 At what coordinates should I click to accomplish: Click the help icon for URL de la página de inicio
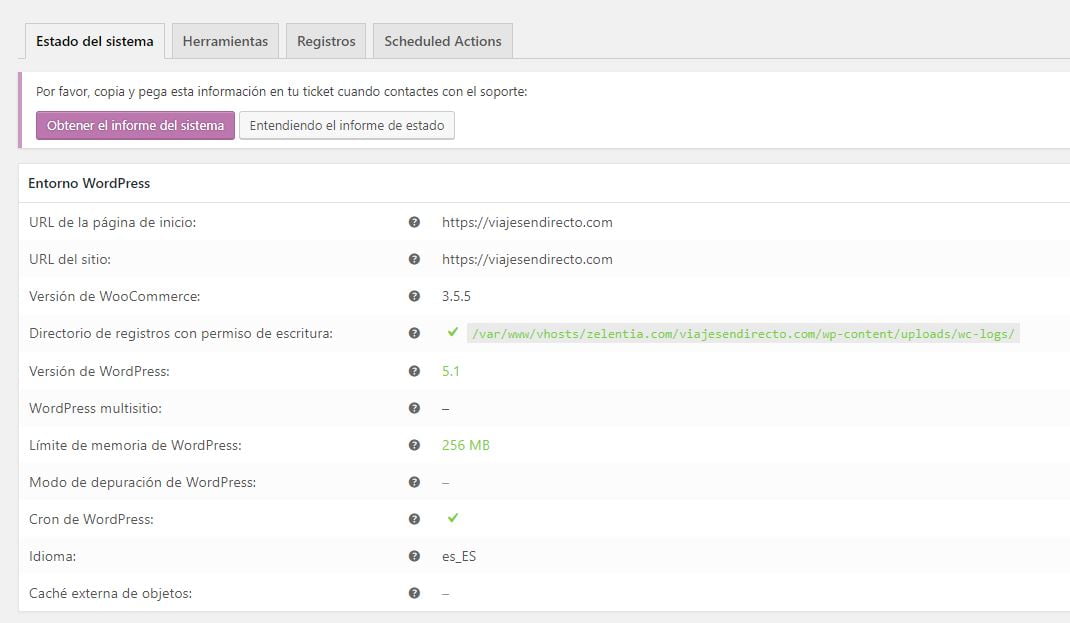pos(415,222)
